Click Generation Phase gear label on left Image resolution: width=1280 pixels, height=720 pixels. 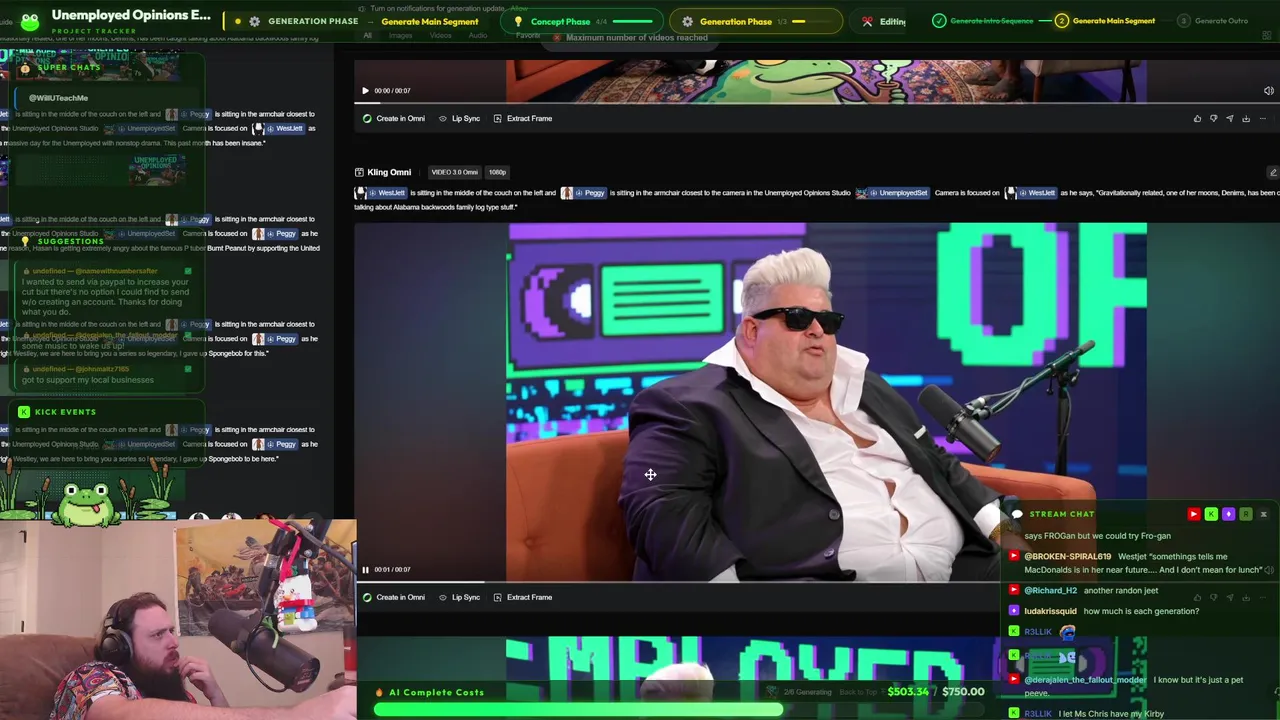304,21
